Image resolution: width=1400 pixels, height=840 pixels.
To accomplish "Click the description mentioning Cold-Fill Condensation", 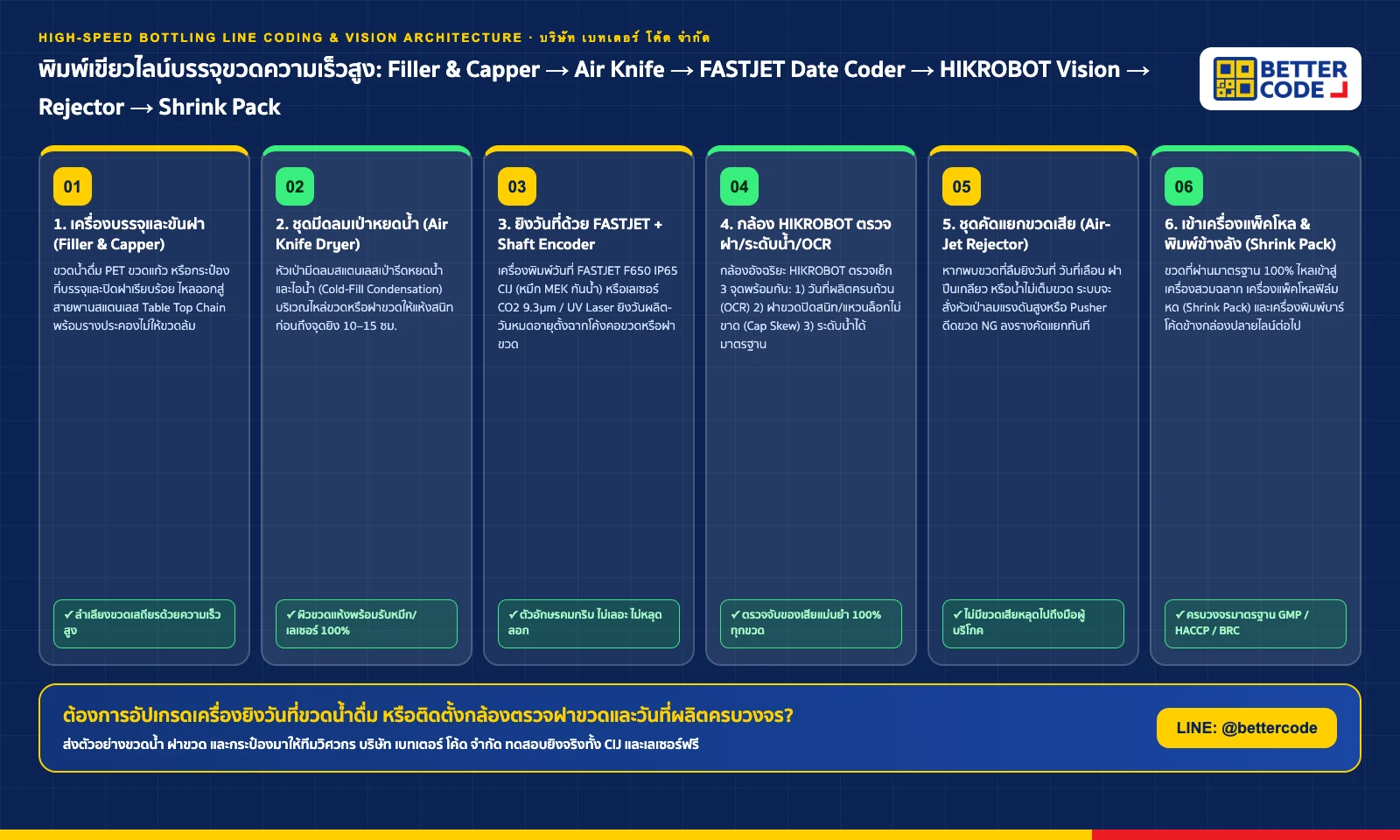I will click(x=364, y=298).
